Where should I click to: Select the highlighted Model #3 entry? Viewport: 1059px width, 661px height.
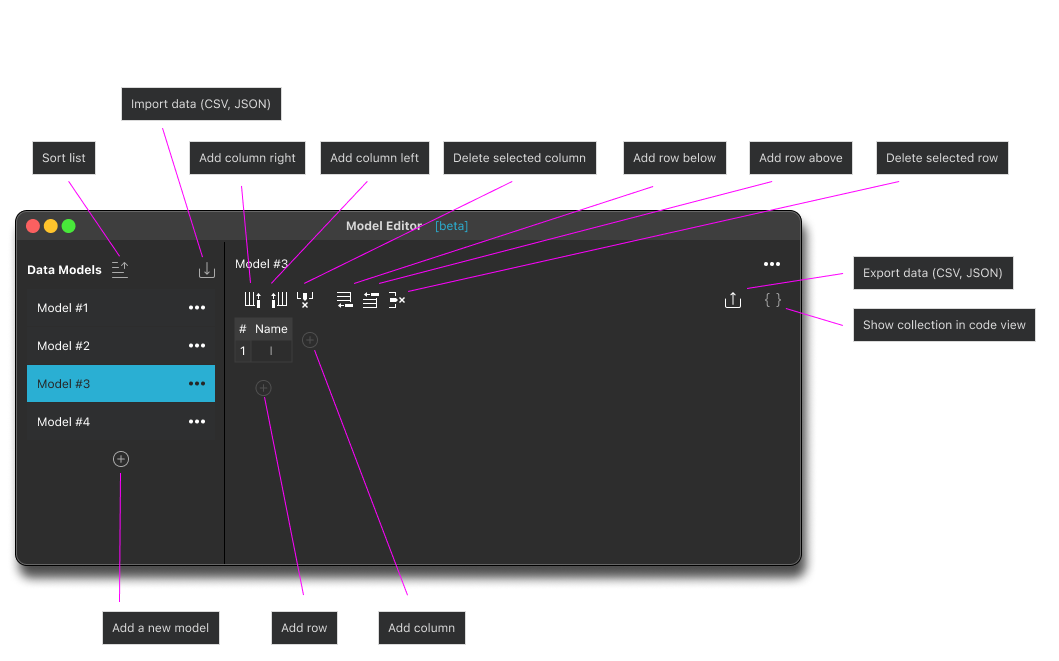[121, 384]
